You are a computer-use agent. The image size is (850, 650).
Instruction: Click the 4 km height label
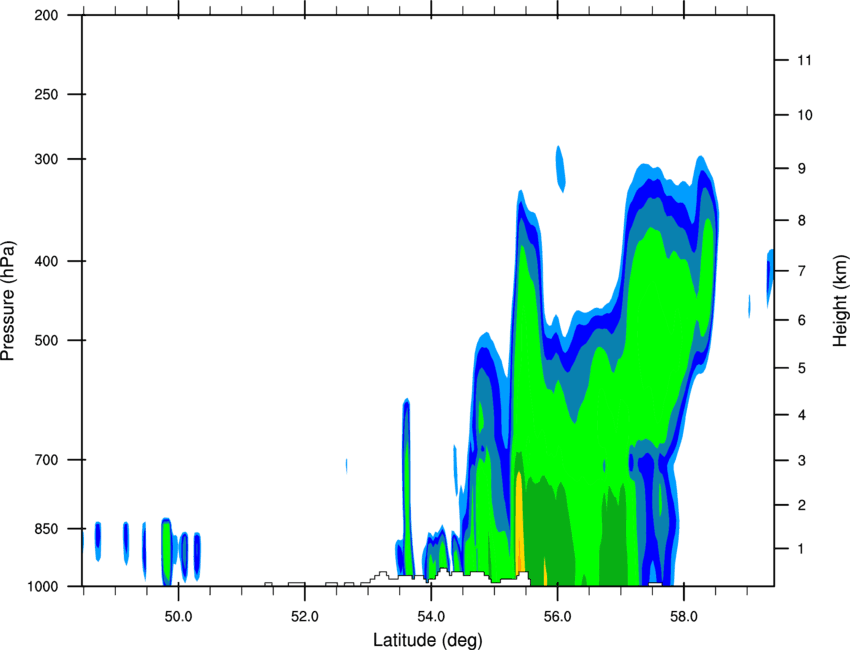(x=801, y=415)
